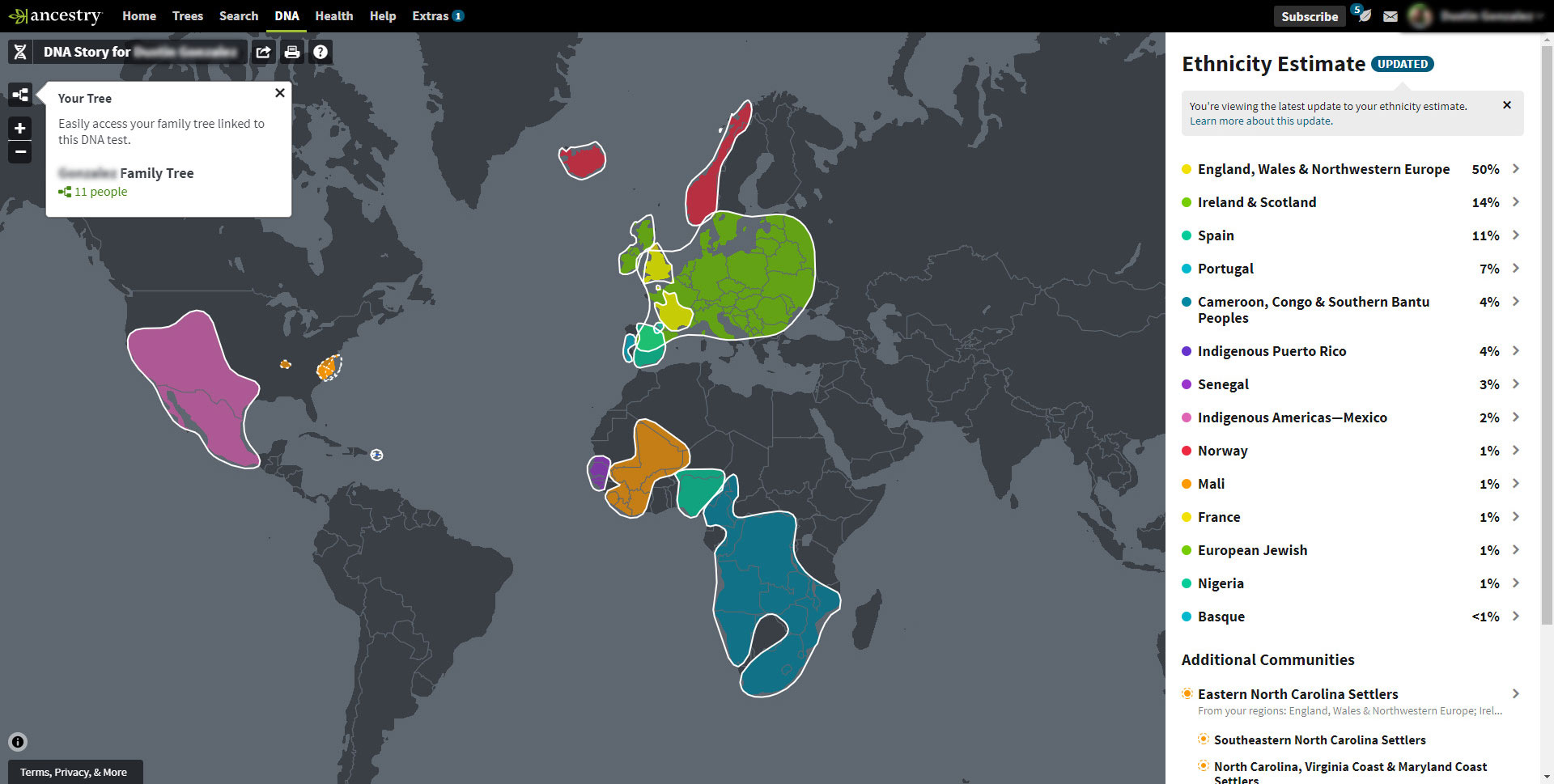Screen dimensions: 1554x784
Task: Open the help question mark icon
Action: pyautogui.click(x=321, y=53)
